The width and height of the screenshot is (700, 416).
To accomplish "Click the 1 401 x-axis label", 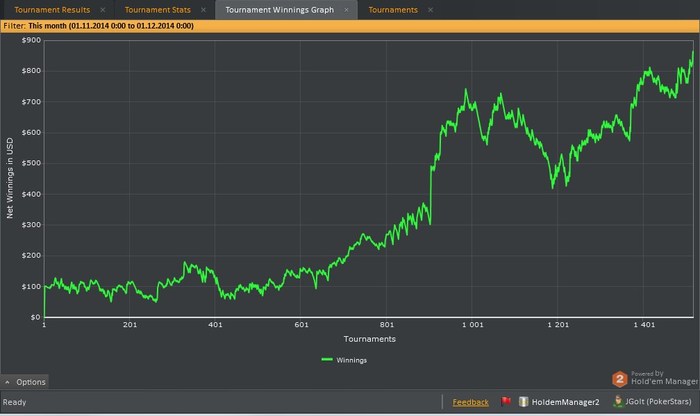I will coord(644,325).
